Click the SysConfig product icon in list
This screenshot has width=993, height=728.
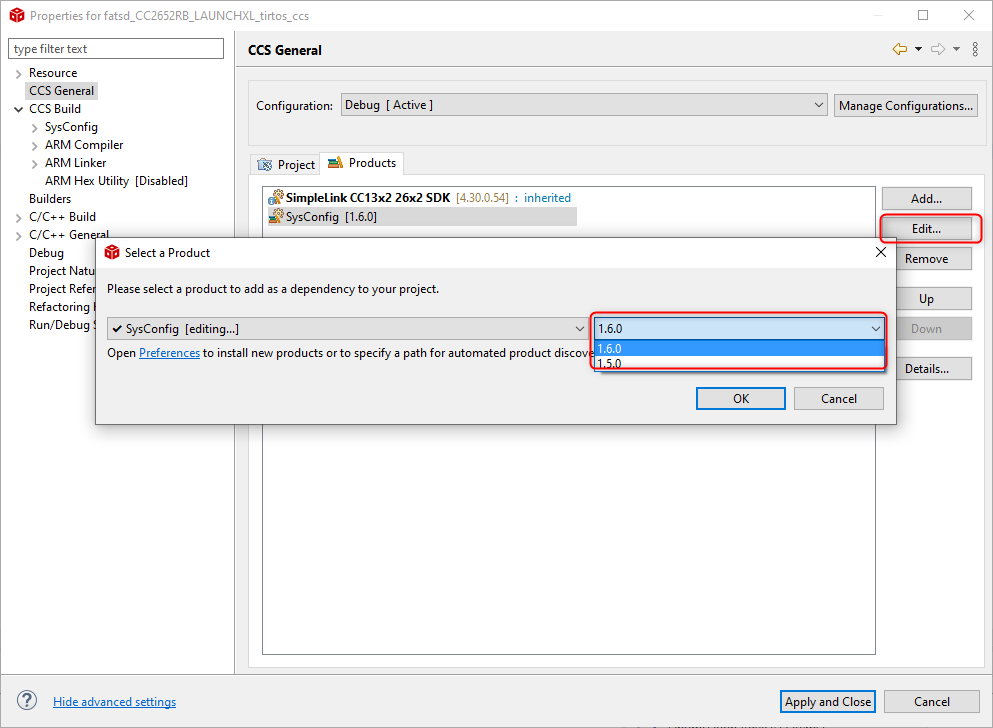click(x=275, y=216)
